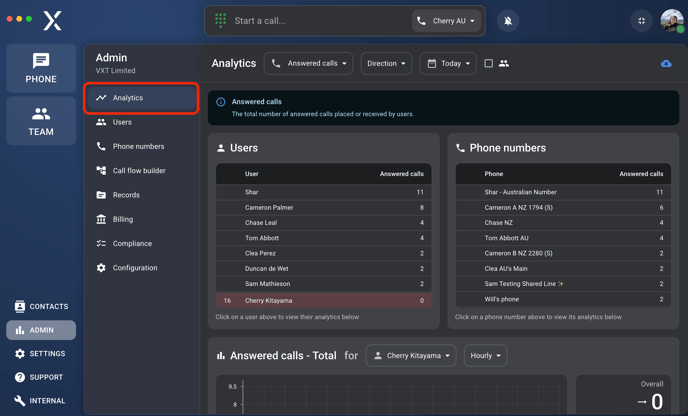Image resolution: width=688 pixels, height=416 pixels.
Task: Select Cameron B NZ 2280 (S) phone row
Action: coord(563,253)
